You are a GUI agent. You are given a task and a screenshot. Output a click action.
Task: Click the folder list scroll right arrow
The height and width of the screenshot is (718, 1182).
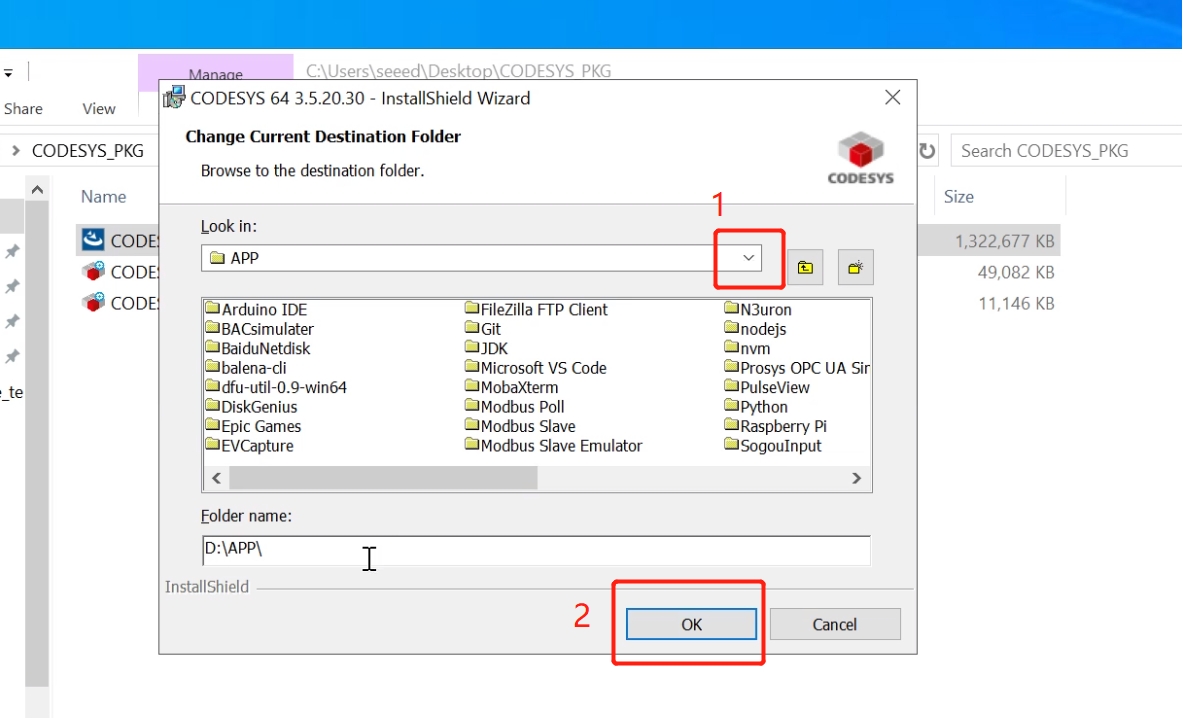pos(856,478)
